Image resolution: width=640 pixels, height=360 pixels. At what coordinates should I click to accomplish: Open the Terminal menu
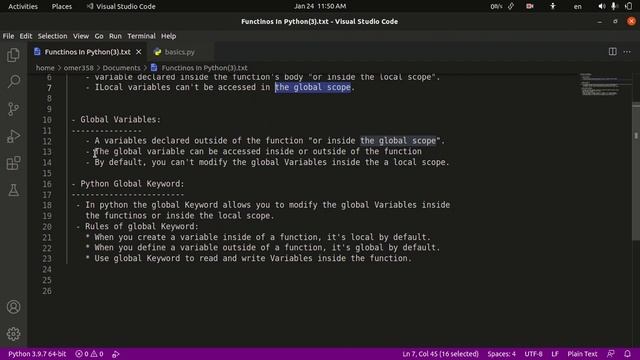(141, 36)
